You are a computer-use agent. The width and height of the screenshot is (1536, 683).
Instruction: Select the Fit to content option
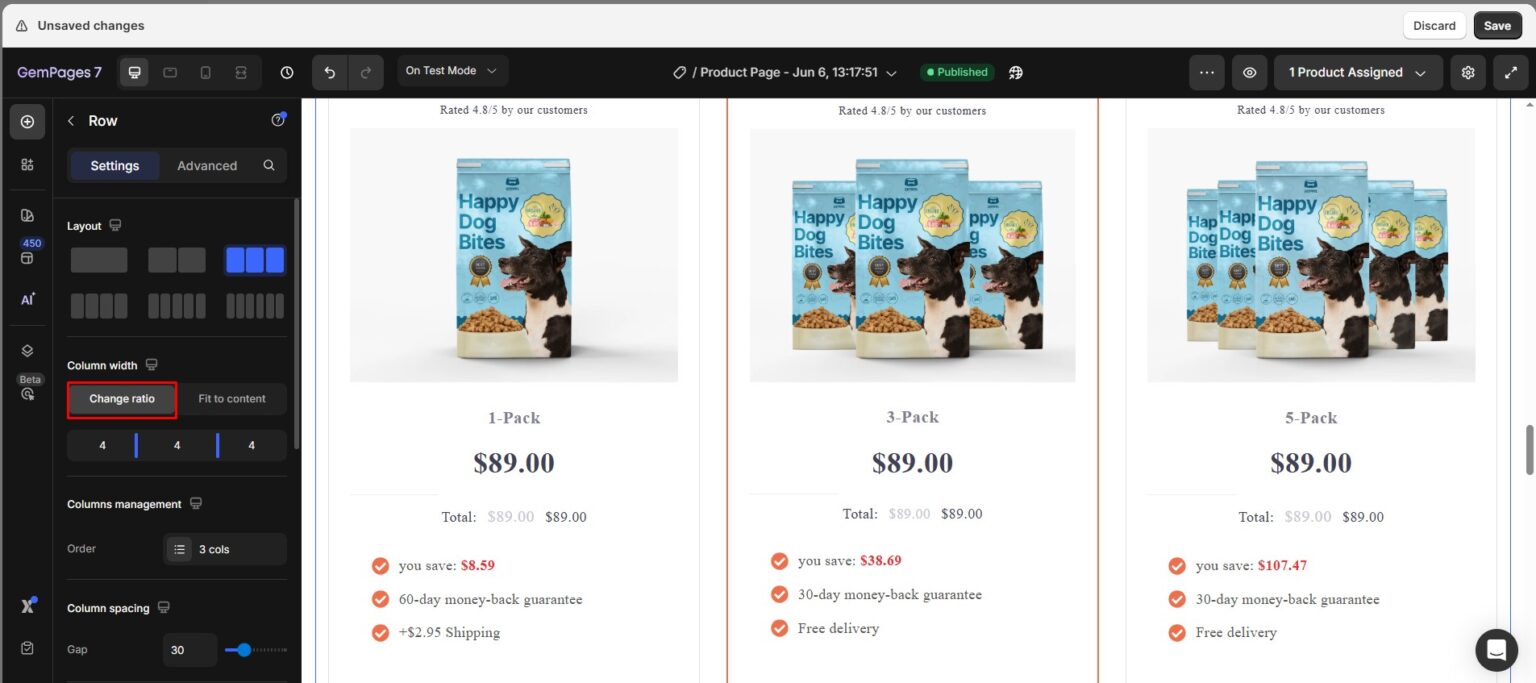click(232, 399)
